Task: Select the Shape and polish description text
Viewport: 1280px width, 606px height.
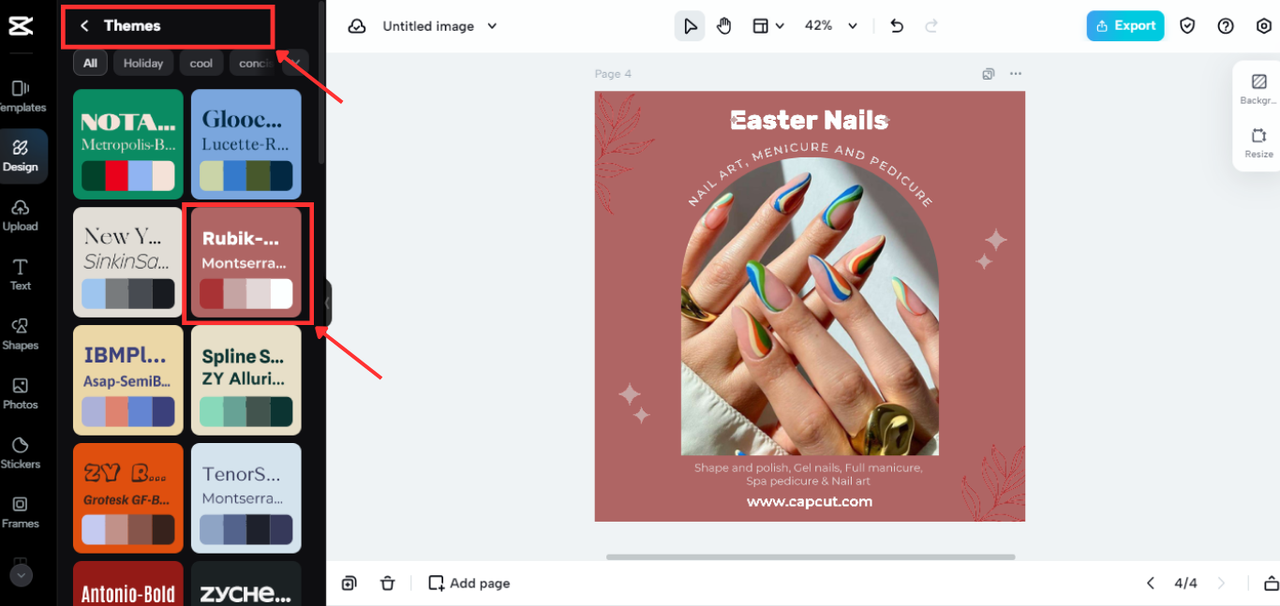Action: point(808,474)
